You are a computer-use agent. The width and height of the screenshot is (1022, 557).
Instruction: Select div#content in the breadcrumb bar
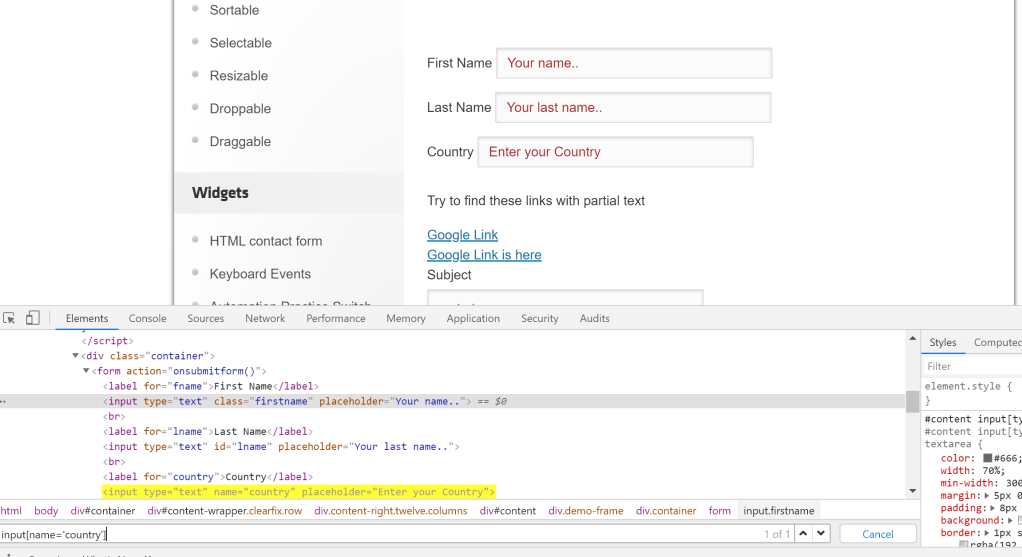pos(507,510)
